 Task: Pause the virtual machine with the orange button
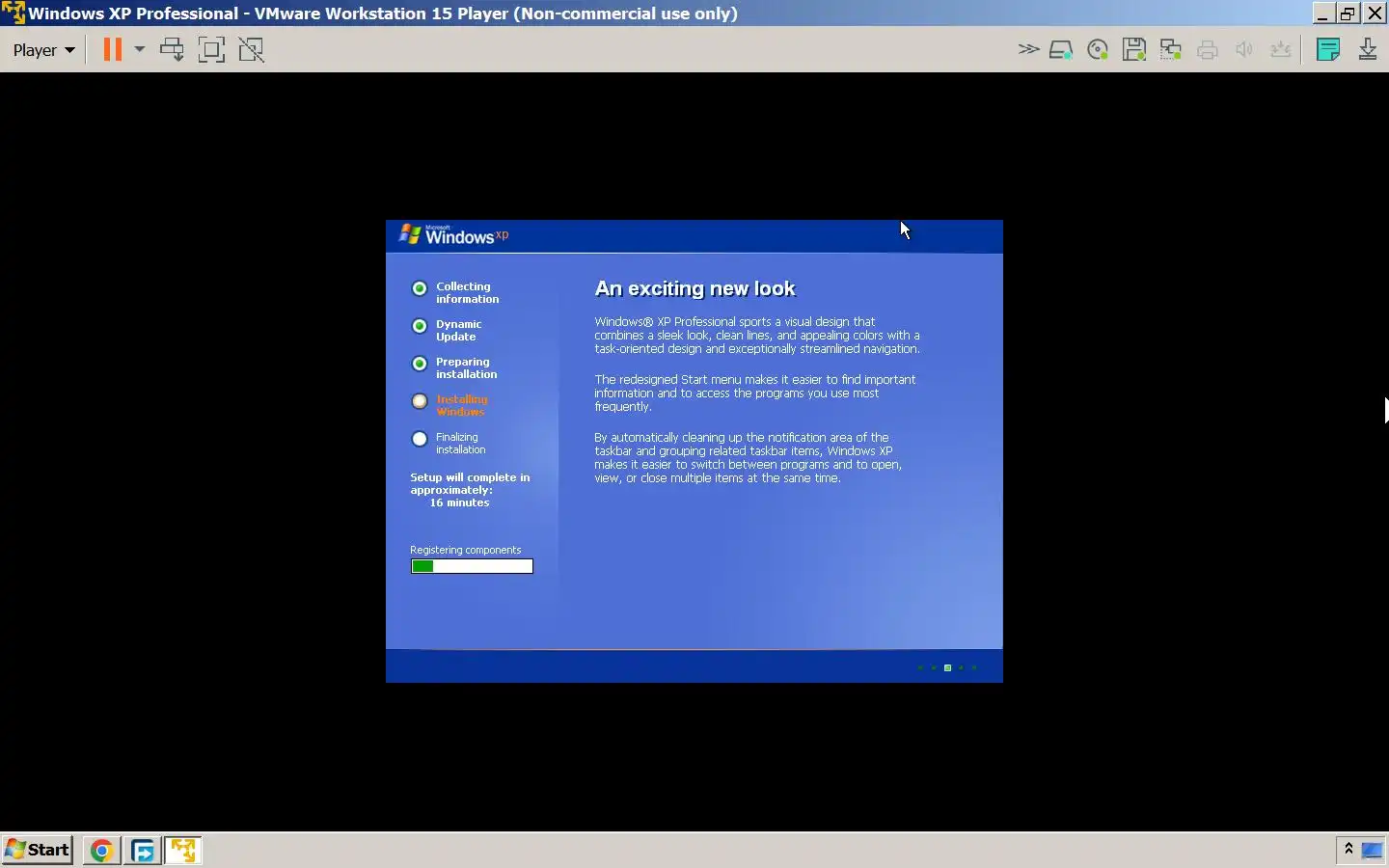[x=113, y=49]
